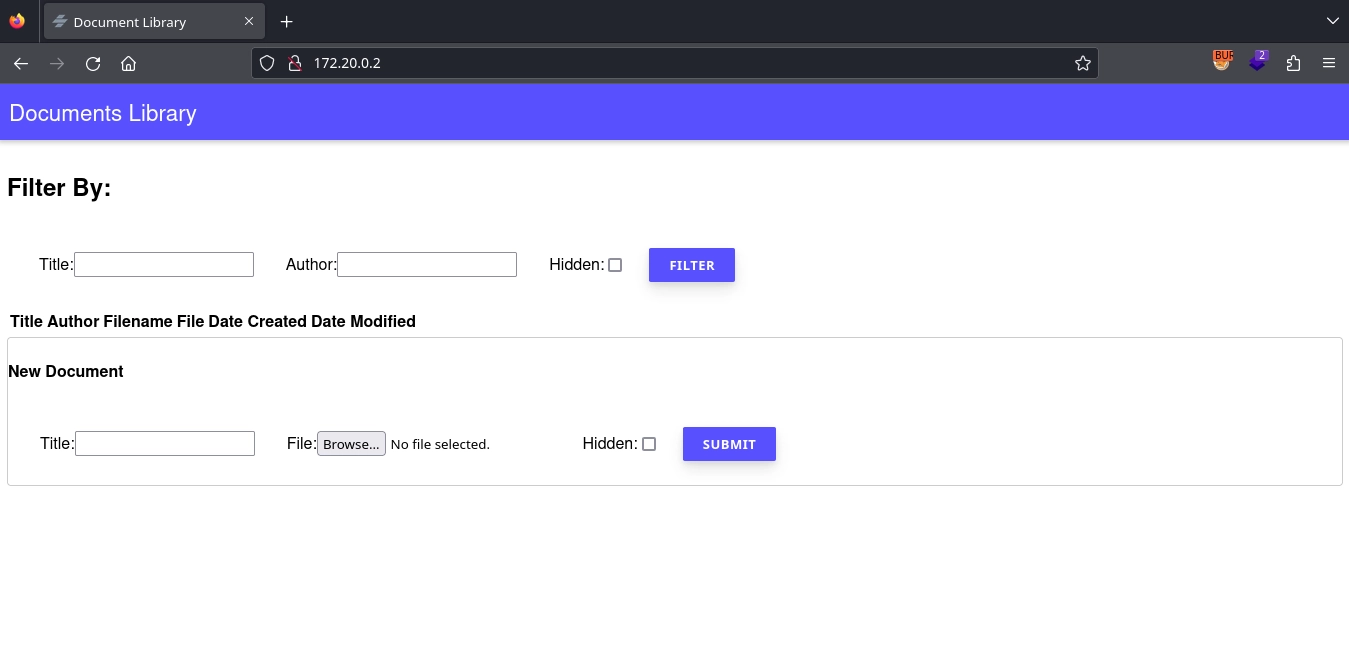This screenshot has width=1349, height=665.
Task: Open the extensions puzzle-piece icon
Action: coord(1293,63)
